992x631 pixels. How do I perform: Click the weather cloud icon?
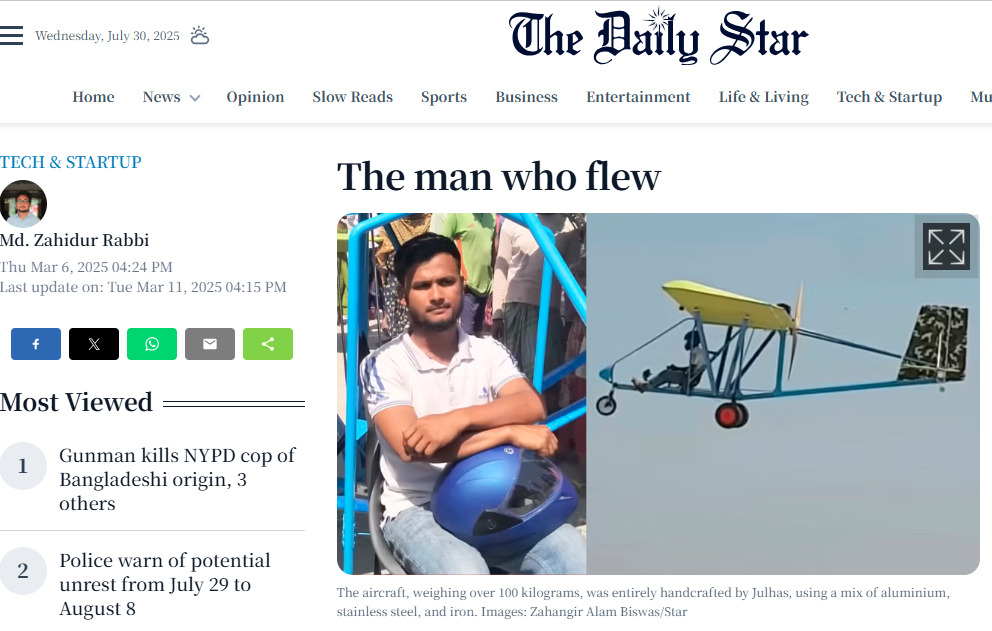click(200, 35)
